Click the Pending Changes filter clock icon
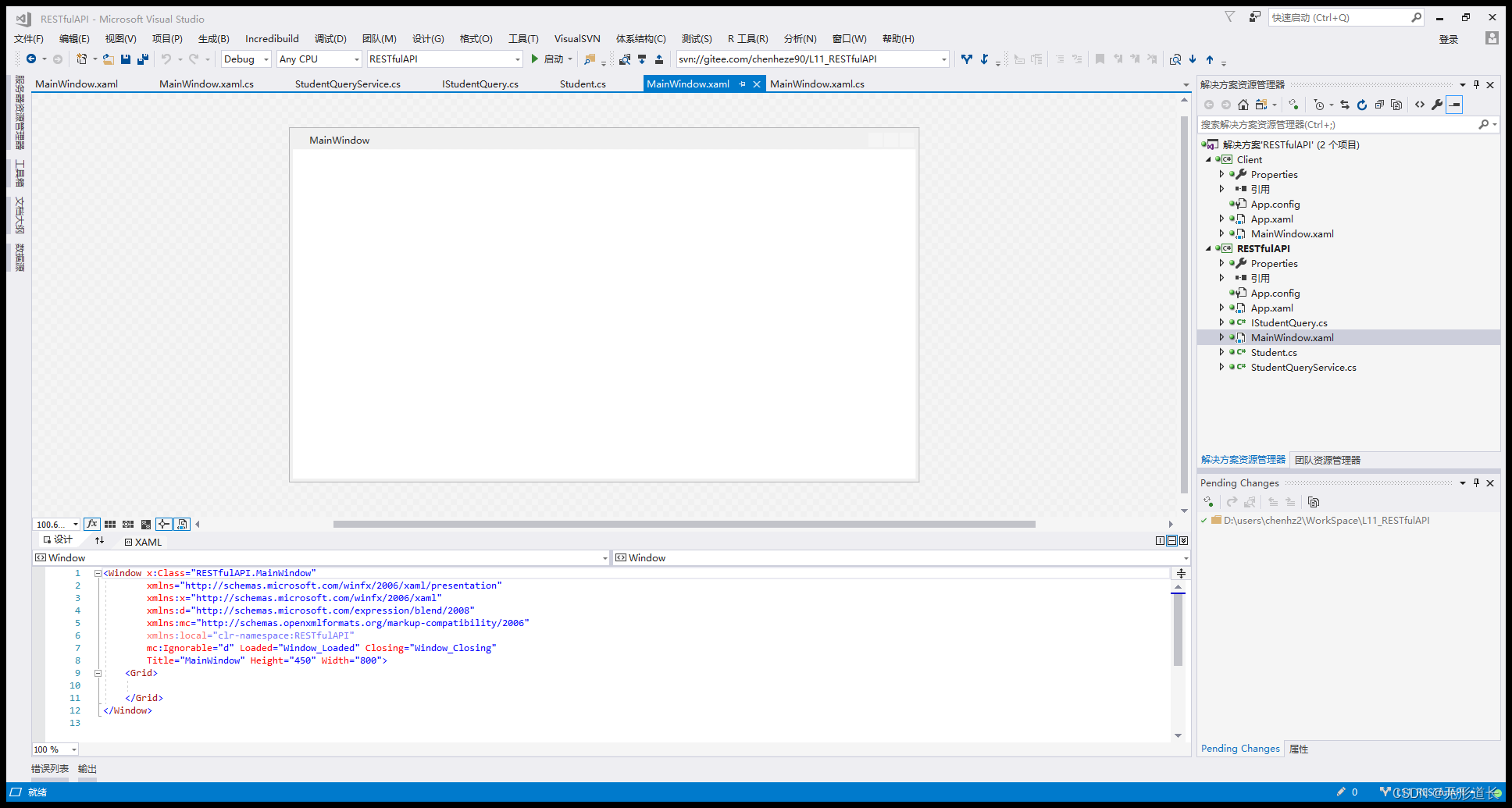This screenshot has width=1512, height=808. coord(1319,105)
